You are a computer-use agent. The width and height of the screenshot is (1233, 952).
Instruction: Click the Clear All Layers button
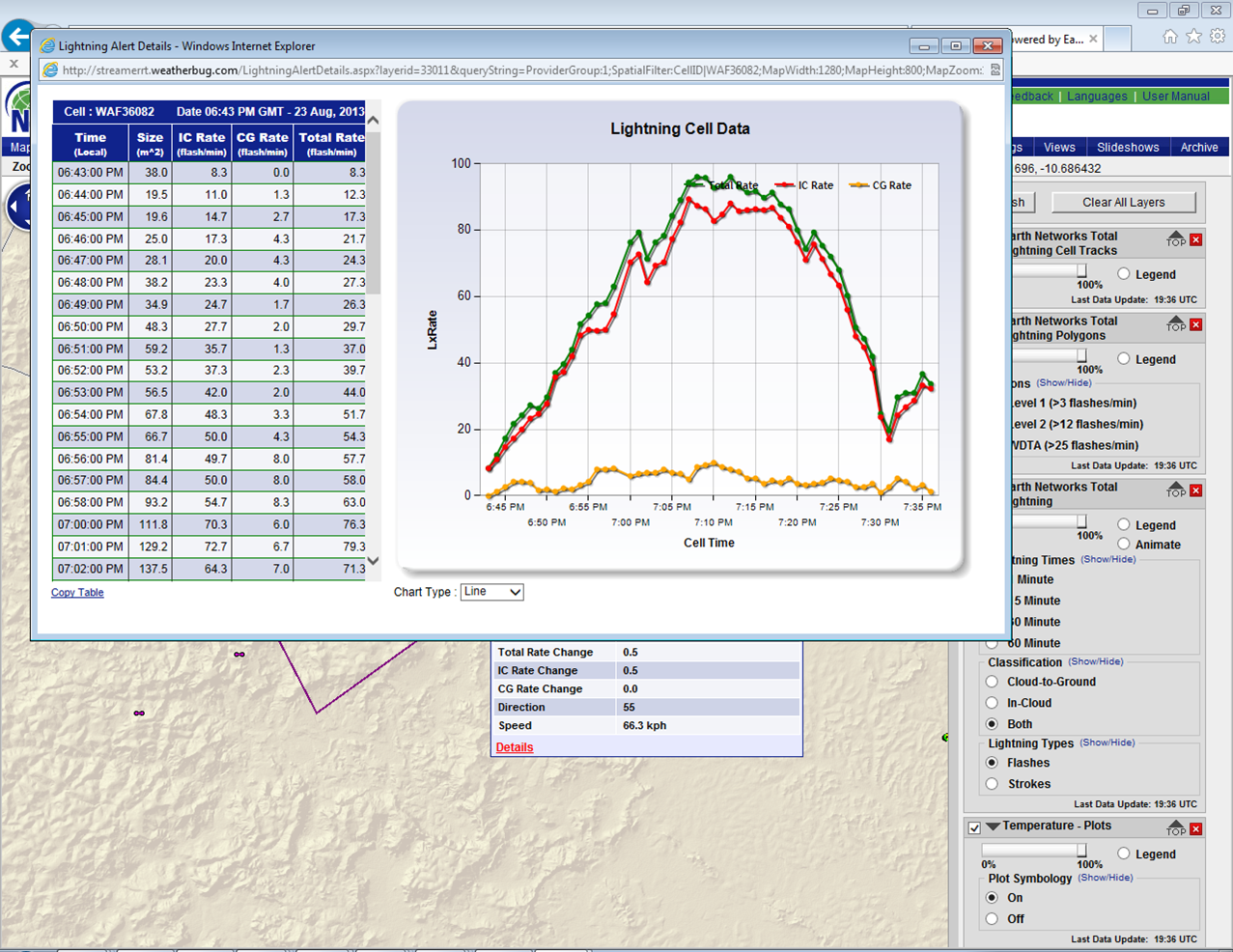[x=1124, y=203]
